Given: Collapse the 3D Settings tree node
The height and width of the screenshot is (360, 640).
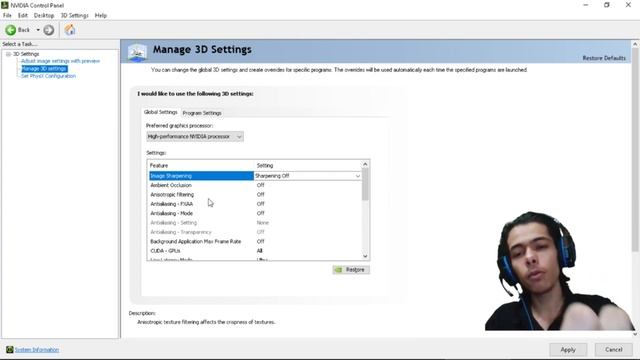Looking at the screenshot, I should point(8,54).
